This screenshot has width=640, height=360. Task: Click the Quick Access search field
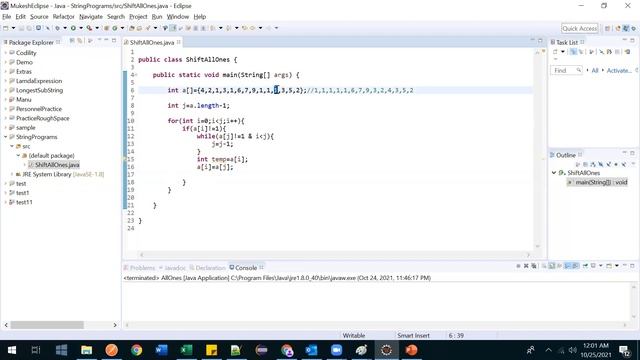pos(580,28)
